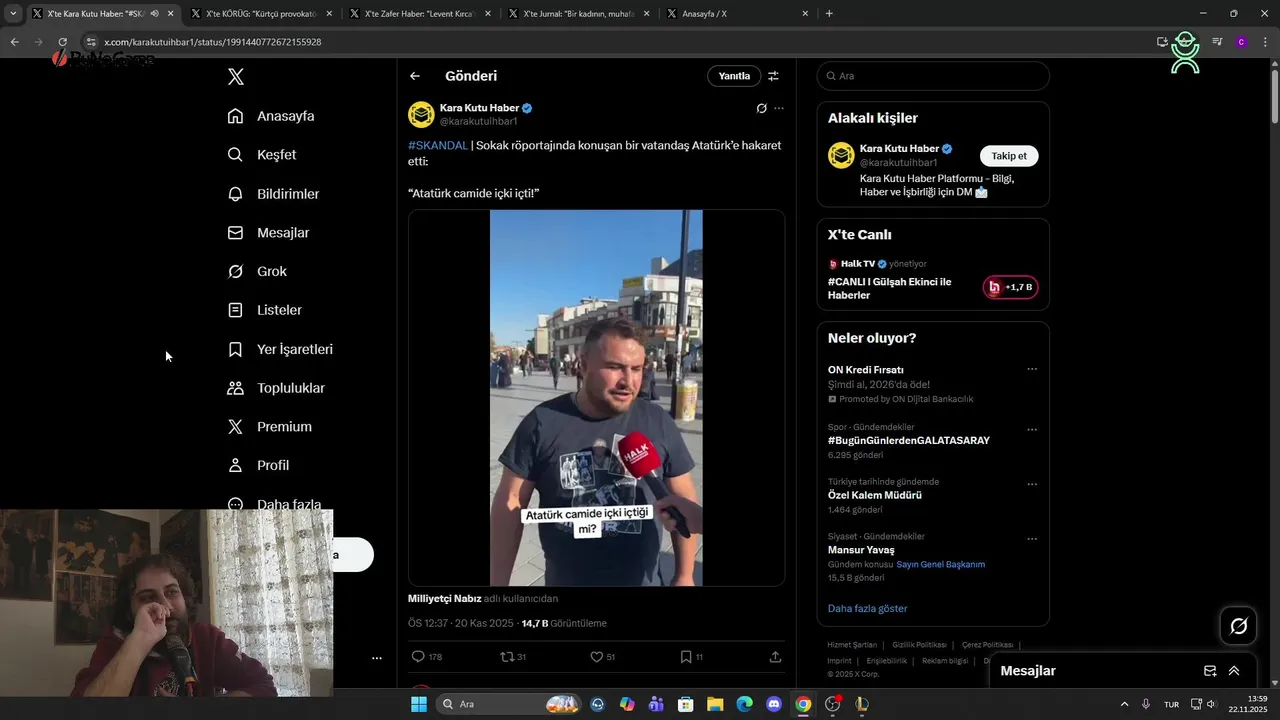This screenshot has width=1280, height=720.
Task: Open Halk TV live broadcast card
Action: pyautogui.click(x=933, y=278)
